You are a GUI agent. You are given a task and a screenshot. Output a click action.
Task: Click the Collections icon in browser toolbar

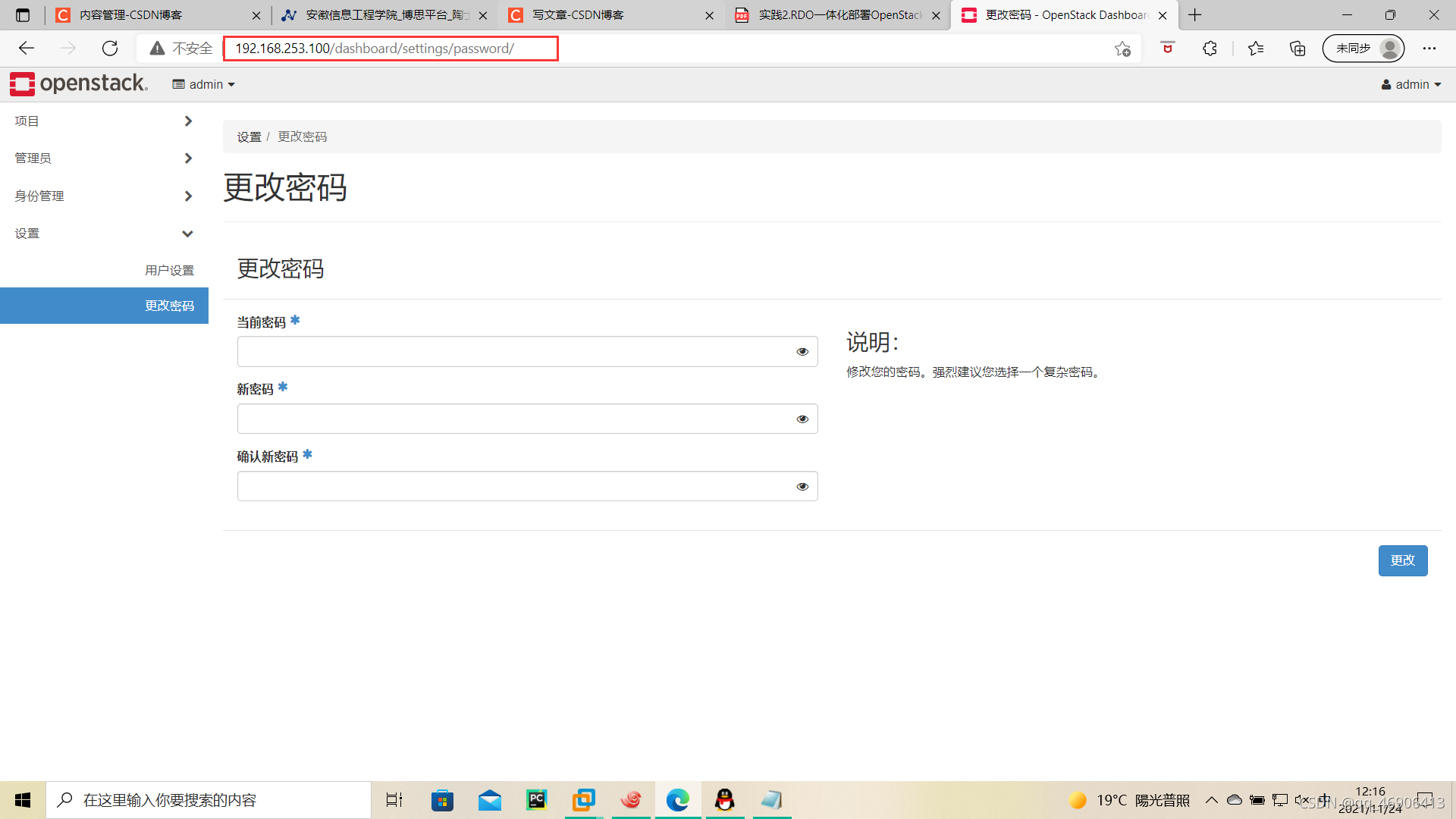pyautogui.click(x=1298, y=48)
